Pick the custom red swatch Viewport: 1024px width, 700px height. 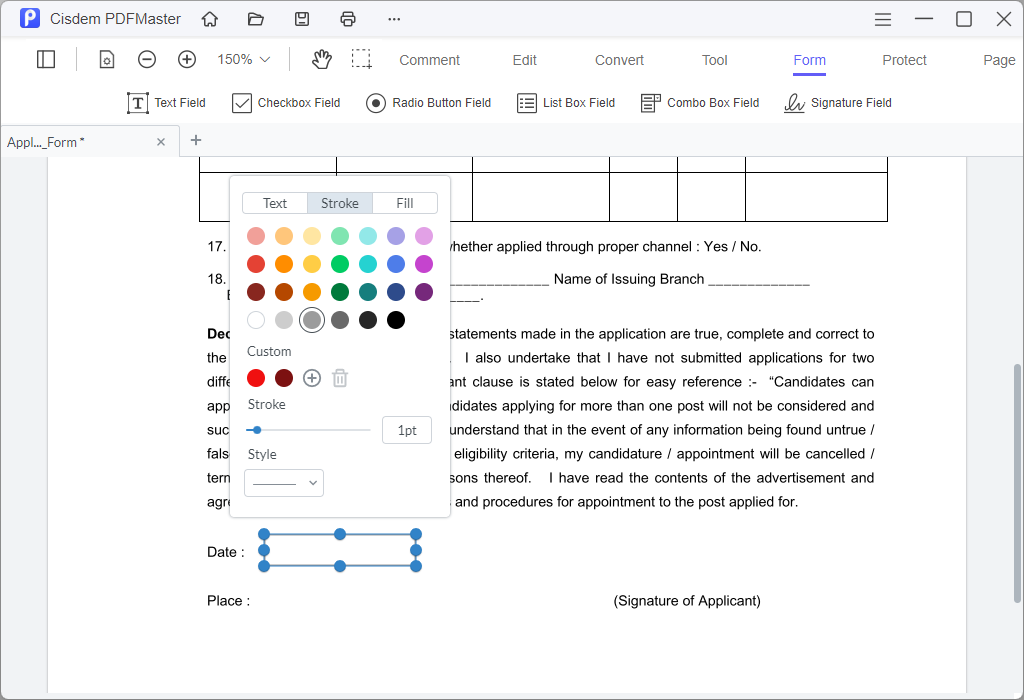pos(256,378)
